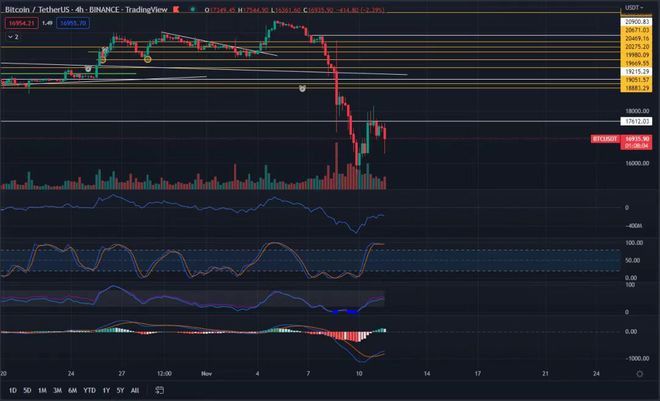Select the 1D time range
Image resolution: width=660 pixels, height=401 pixels.
click(x=13, y=390)
